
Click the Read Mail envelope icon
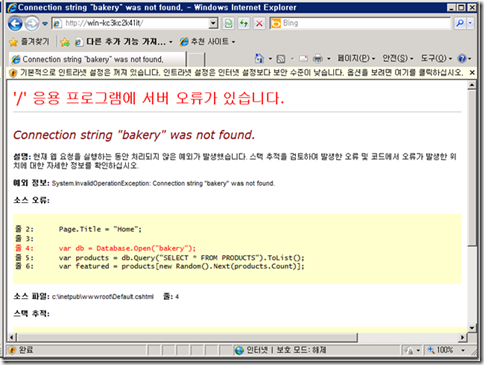[x=303, y=59]
